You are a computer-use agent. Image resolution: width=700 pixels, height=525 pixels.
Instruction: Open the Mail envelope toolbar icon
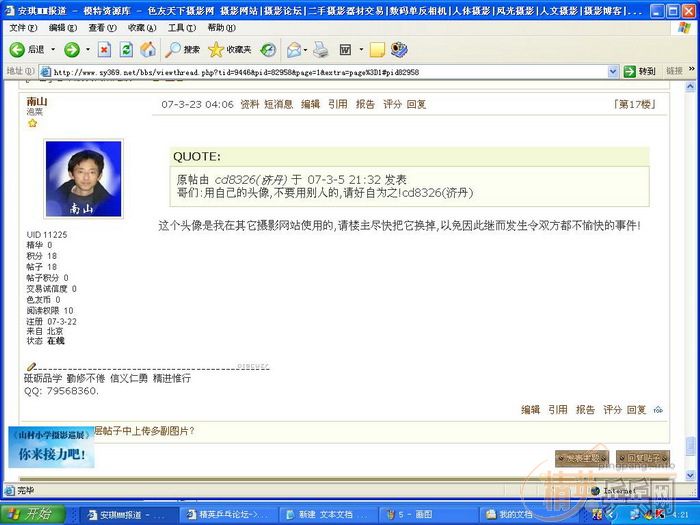point(294,49)
